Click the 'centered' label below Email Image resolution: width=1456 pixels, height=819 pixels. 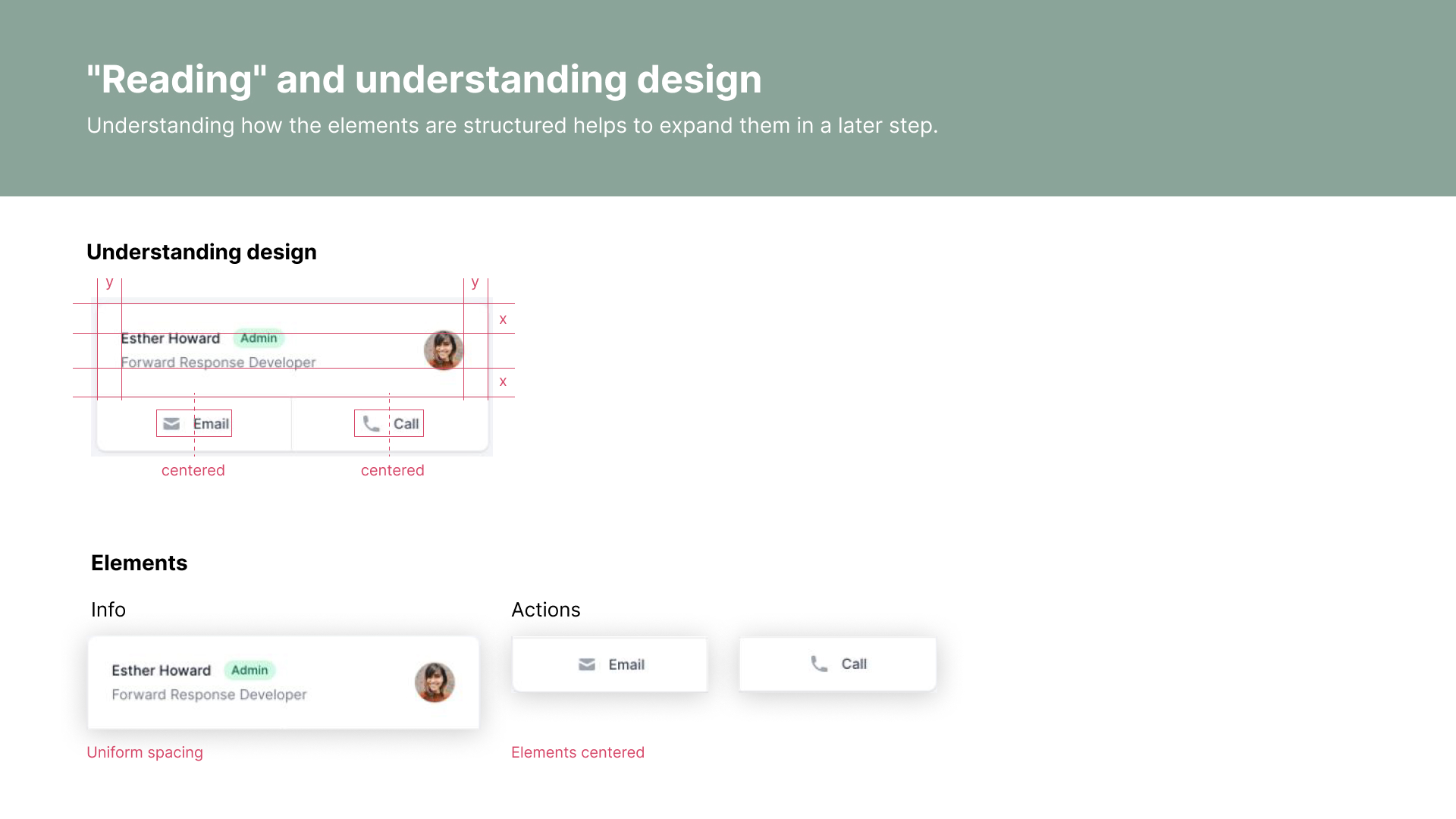coord(193,470)
